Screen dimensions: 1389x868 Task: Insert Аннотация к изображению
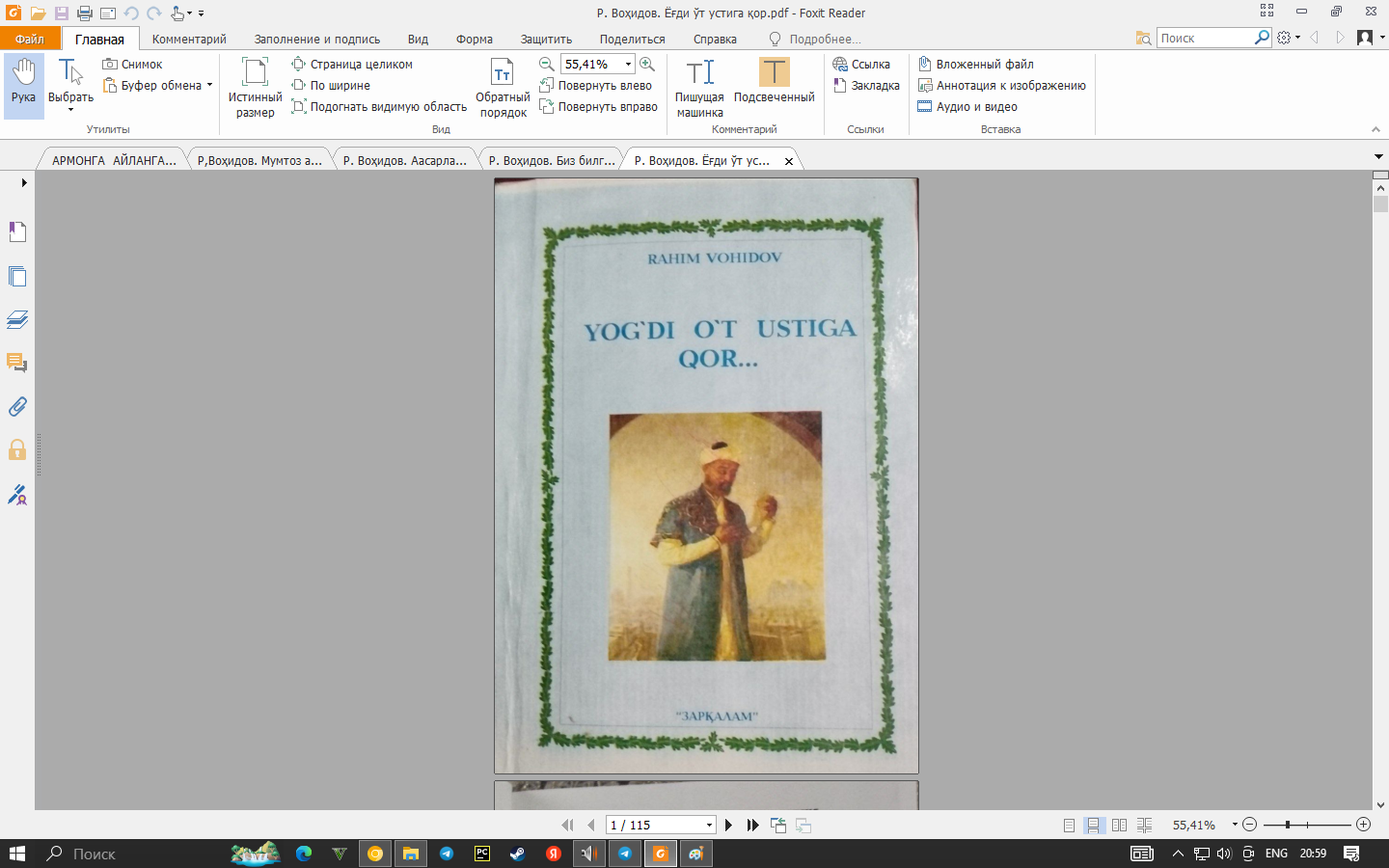tap(1002, 86)
